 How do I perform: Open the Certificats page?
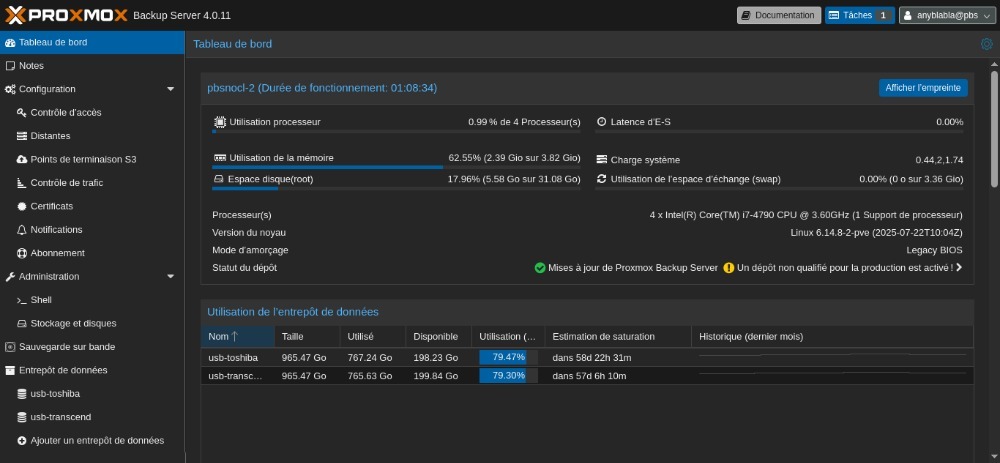(x=51, y=206)
